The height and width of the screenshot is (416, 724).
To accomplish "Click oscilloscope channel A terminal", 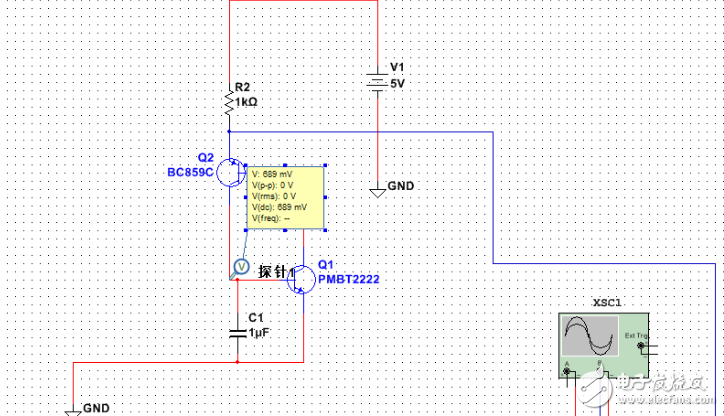I will (x=567, y=371).
